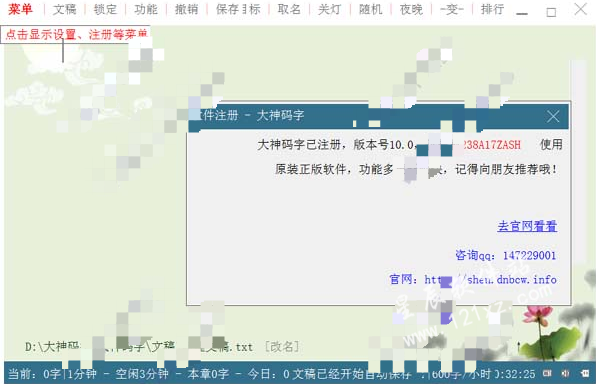
Task: Click the keyboard icon in status bar
Action: coord(547,373)
